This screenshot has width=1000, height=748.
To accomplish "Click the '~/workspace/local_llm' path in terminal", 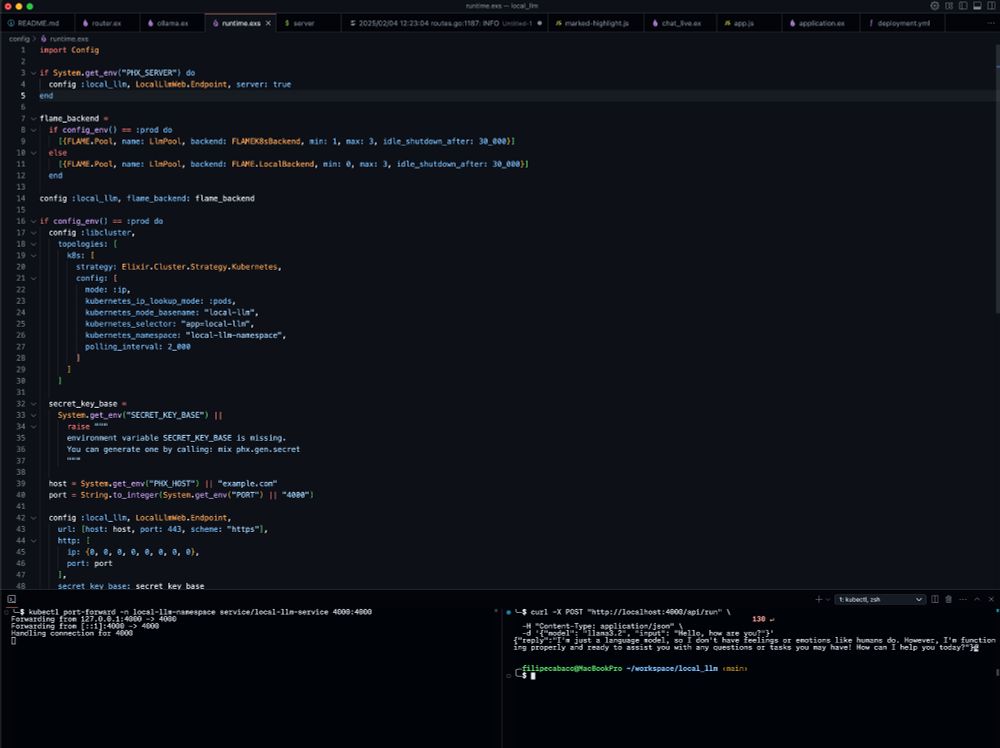I will point(672,668).
